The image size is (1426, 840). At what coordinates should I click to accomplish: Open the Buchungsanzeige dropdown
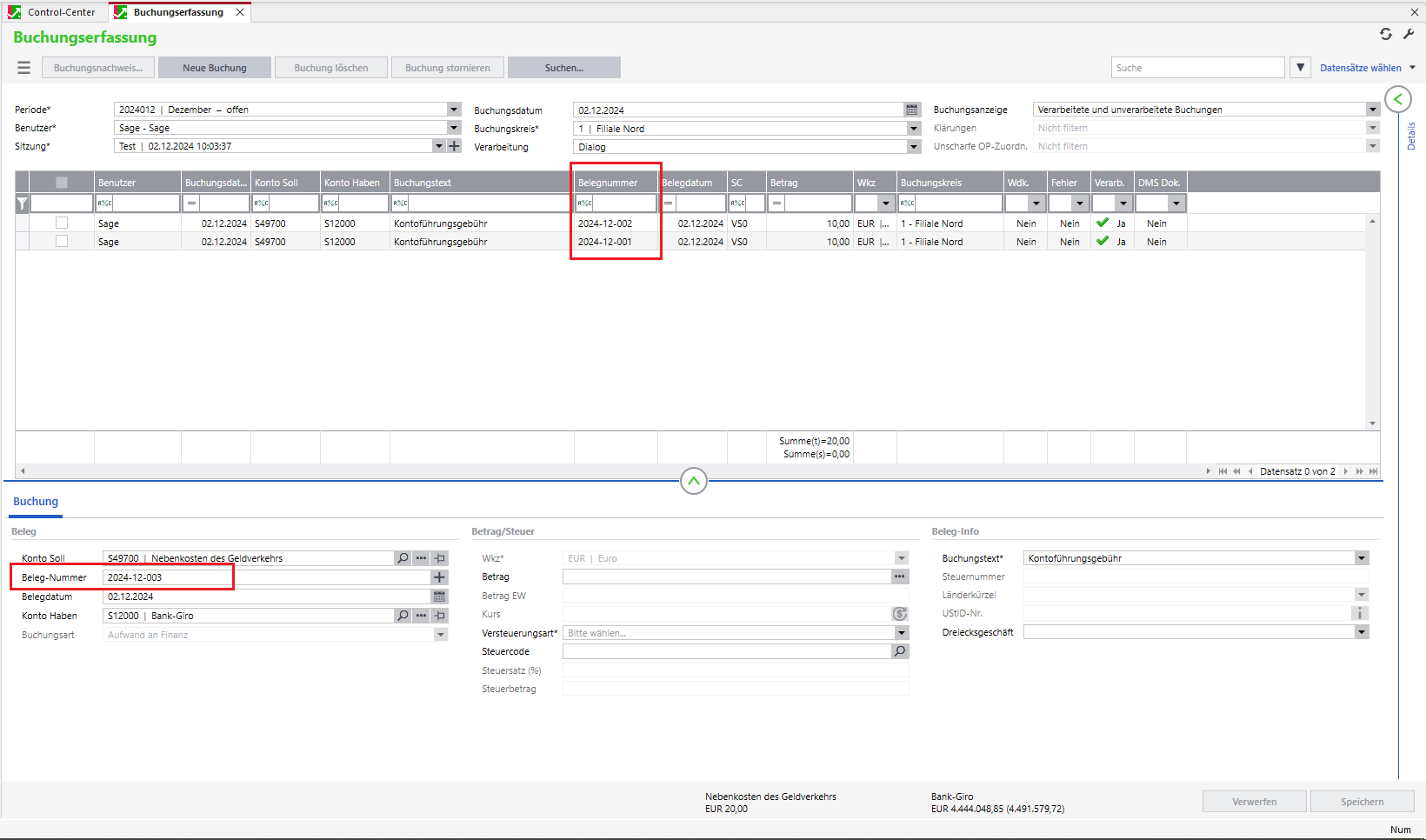point(1372,110)
